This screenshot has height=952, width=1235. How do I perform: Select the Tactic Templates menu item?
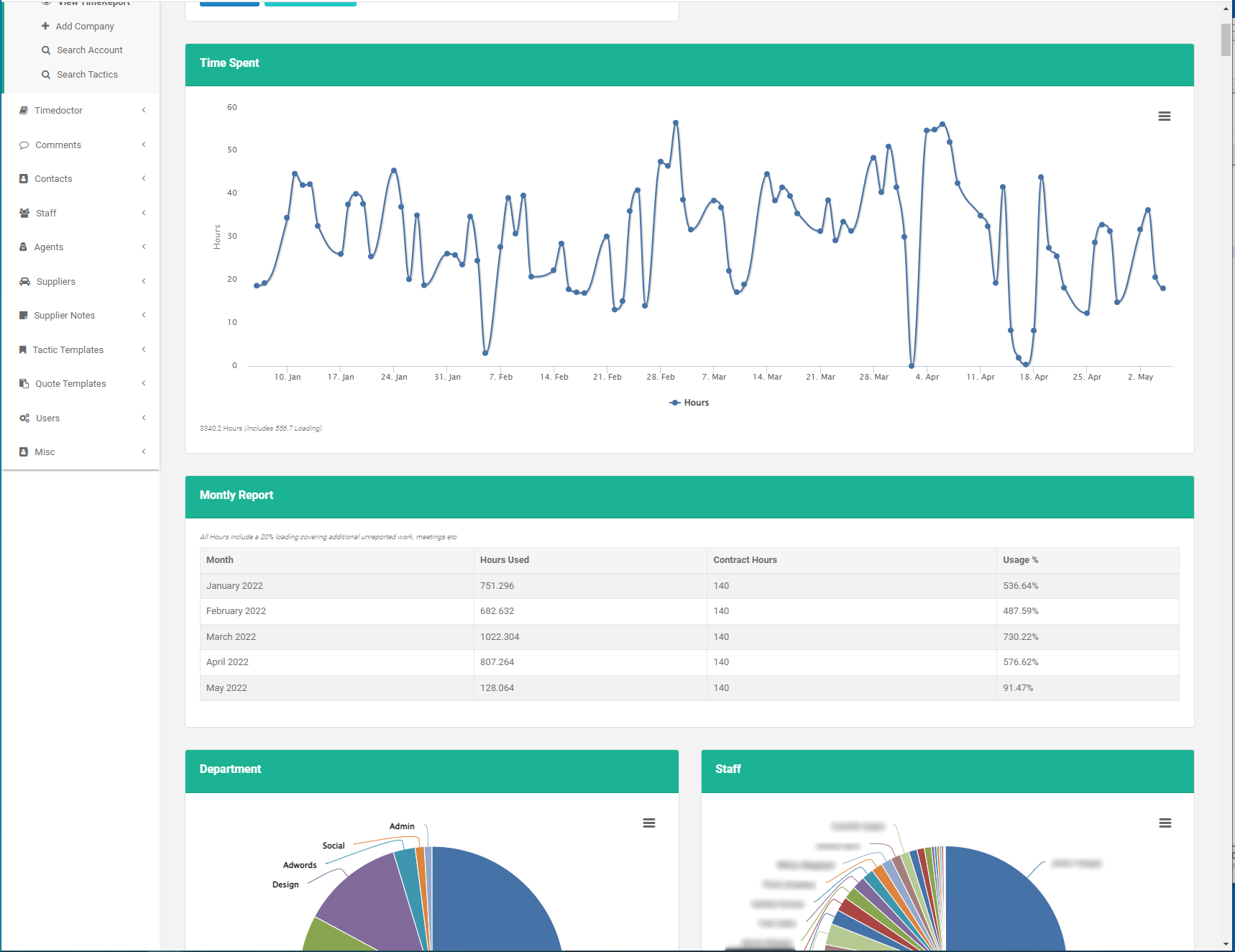coord(68,350)
